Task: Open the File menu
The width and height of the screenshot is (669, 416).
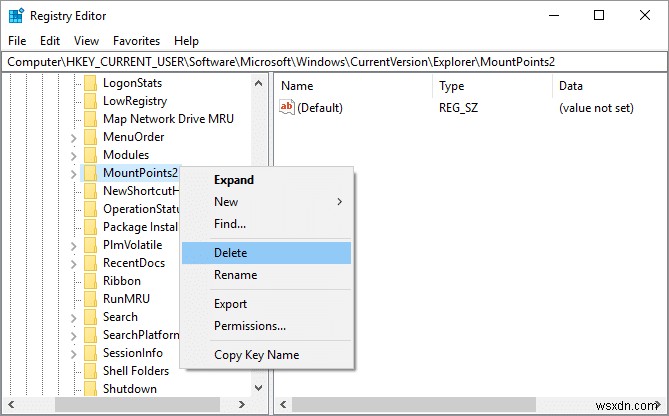Action: coord(17,41)
